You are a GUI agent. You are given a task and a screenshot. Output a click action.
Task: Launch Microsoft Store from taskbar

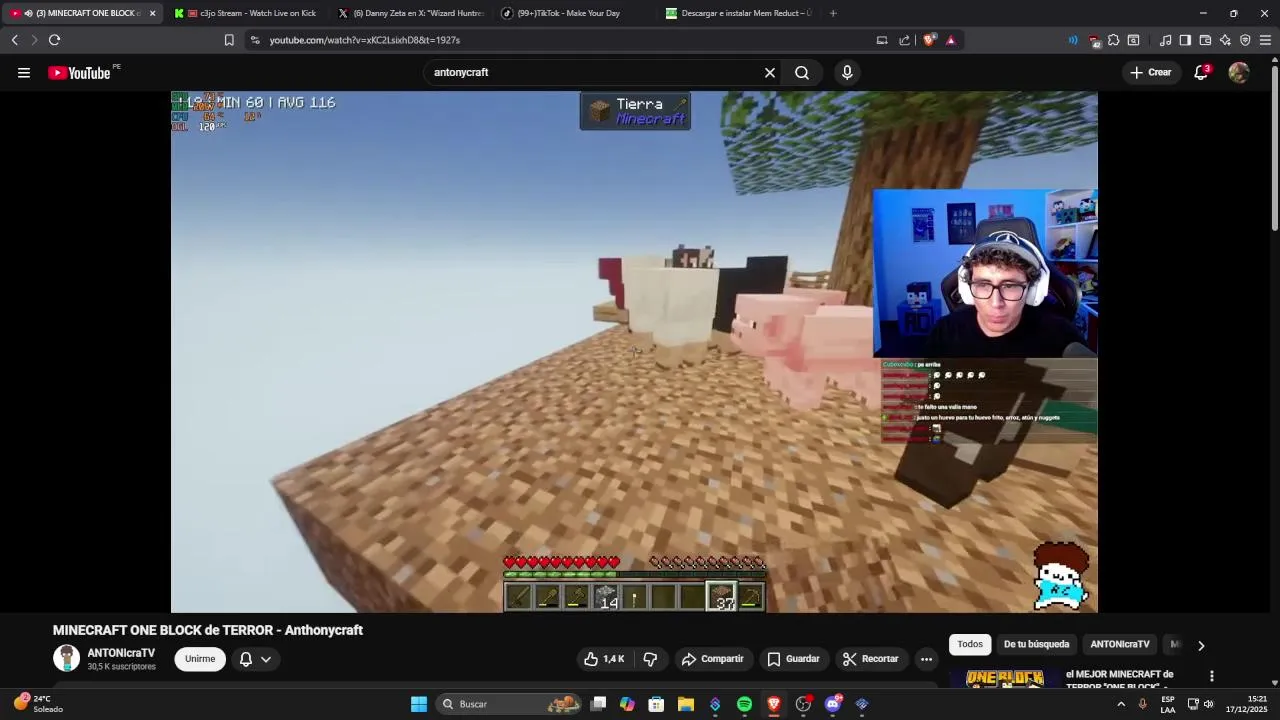(656, 704)
